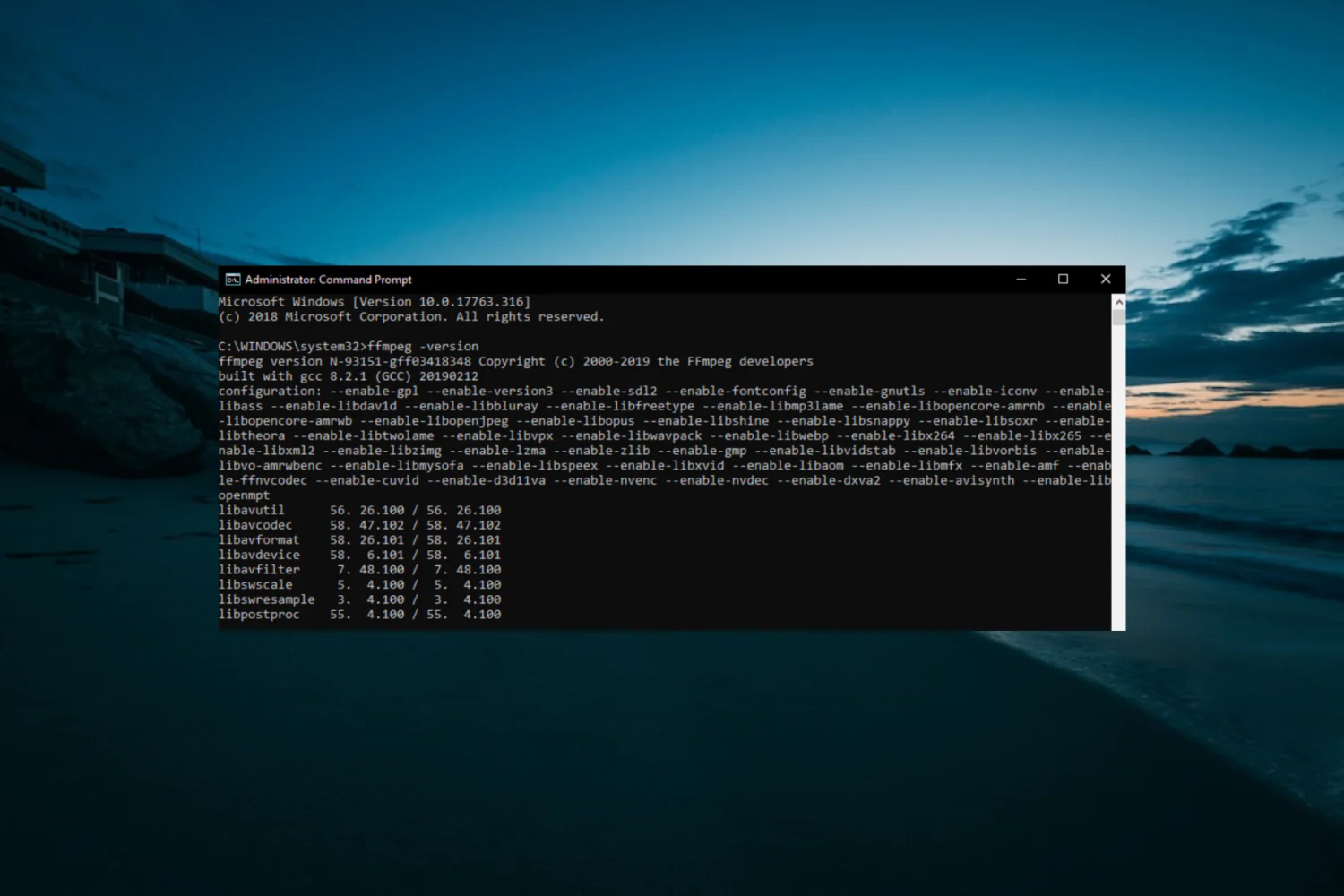
Task: Select the ffmpeg version N-93151 copyright line
Action: pyautogui.click(x=515, y=361)
